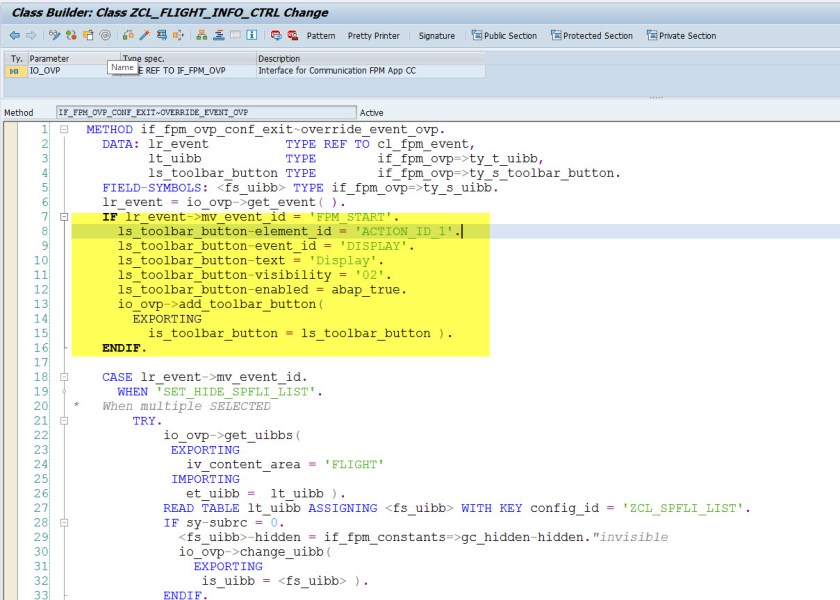Click the spiral where-used icon
Screen dimensions: 840x600
tap(105, 35)
